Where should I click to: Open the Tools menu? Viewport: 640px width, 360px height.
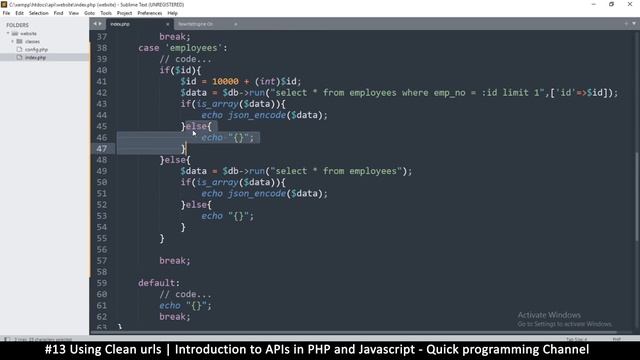[x=106, y=13]
